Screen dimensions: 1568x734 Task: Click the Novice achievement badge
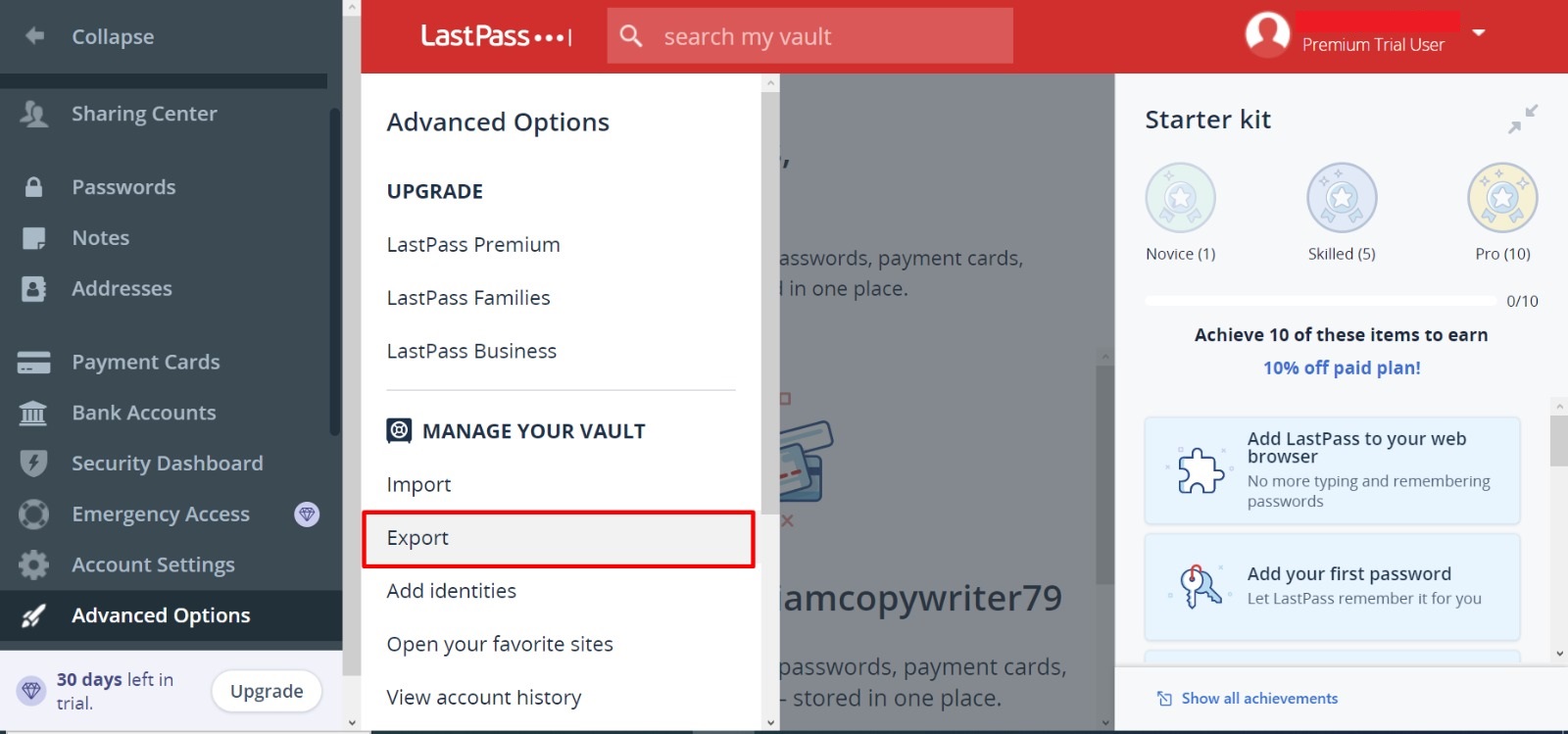click(x=1180, y=198)
